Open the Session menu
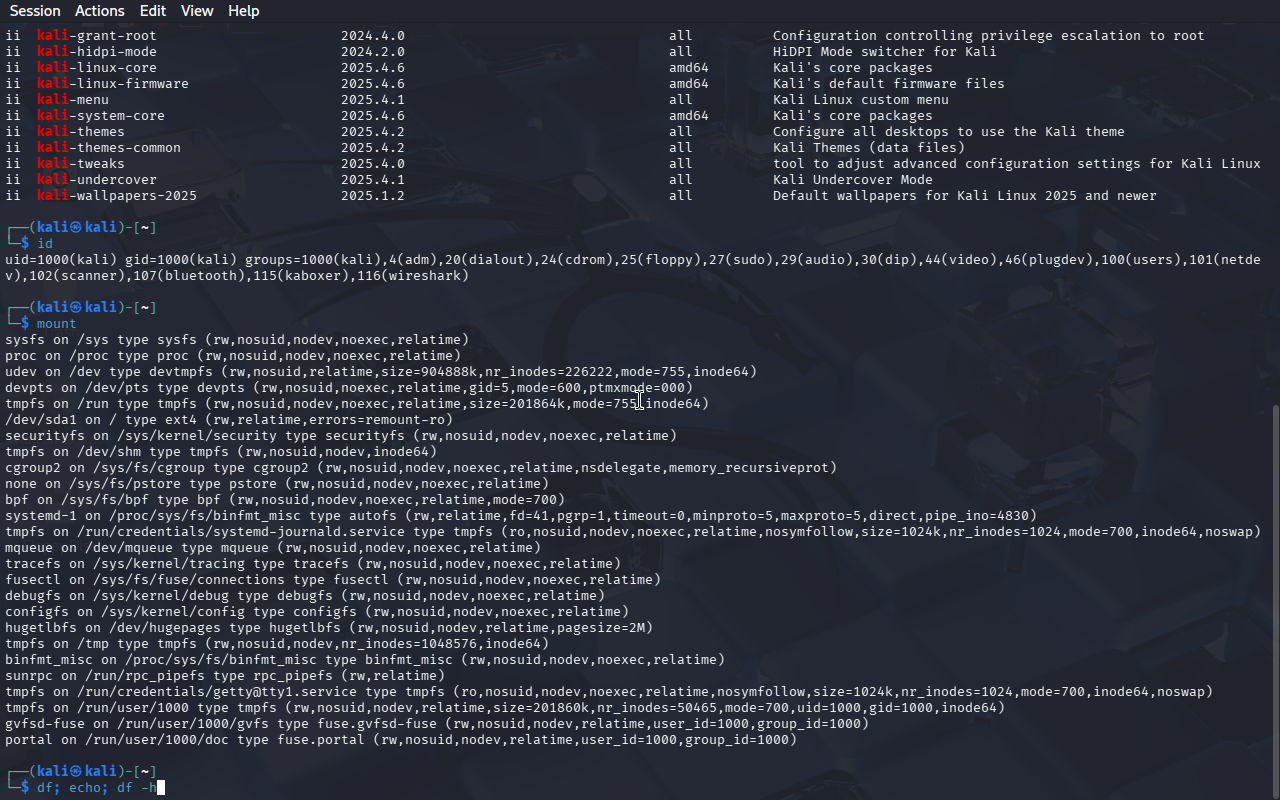 pyautogui.click(x=34, y=11)
